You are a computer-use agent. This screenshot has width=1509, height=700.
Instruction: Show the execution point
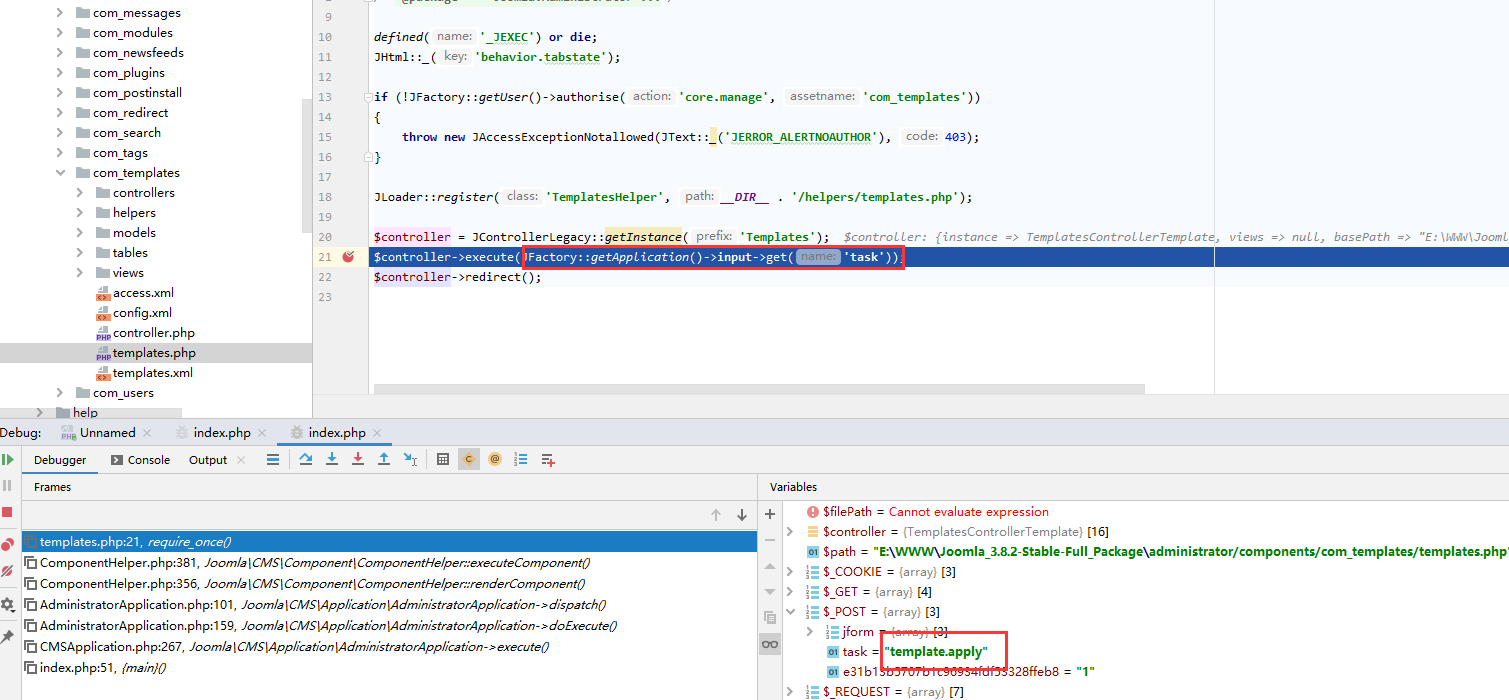click(273, 459)
